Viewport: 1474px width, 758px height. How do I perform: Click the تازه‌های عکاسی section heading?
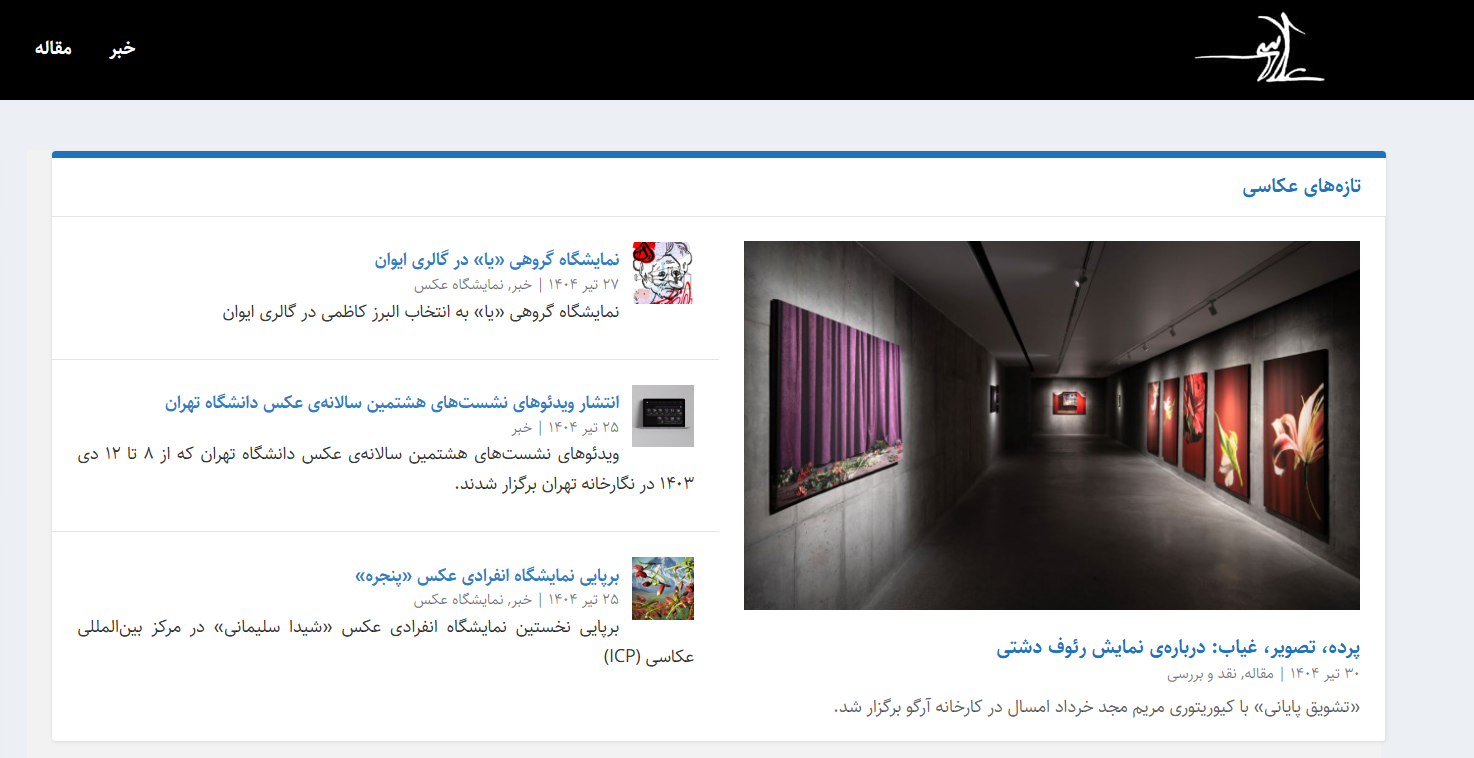(1302, 186)
